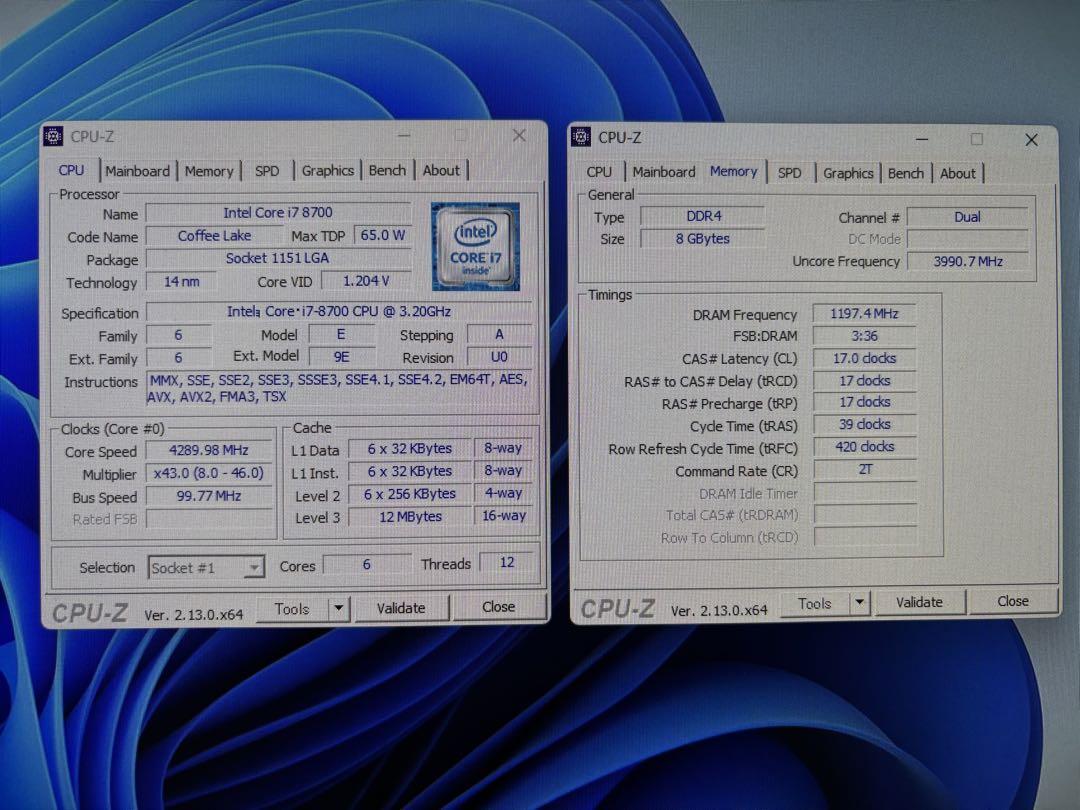This screenshot has height=810, width=1080.
Task: Click Level 2 cache '6 x 256 KBytes'
Action: (x=410, y=494)
